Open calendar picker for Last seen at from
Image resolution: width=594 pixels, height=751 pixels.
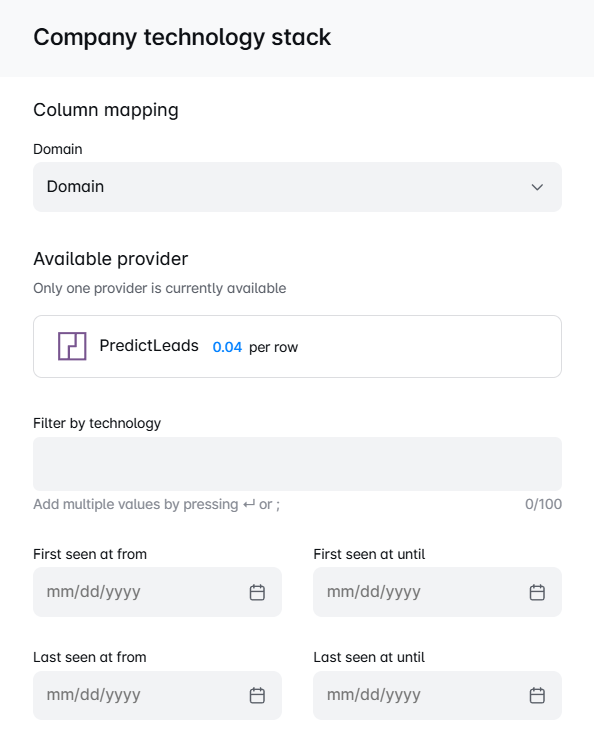coord(257,695)
